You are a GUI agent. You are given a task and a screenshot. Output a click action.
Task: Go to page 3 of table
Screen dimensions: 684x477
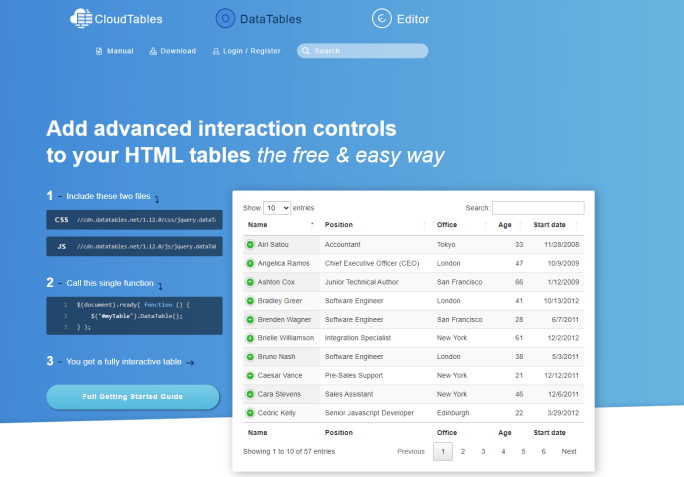click(x=483, y=452)
